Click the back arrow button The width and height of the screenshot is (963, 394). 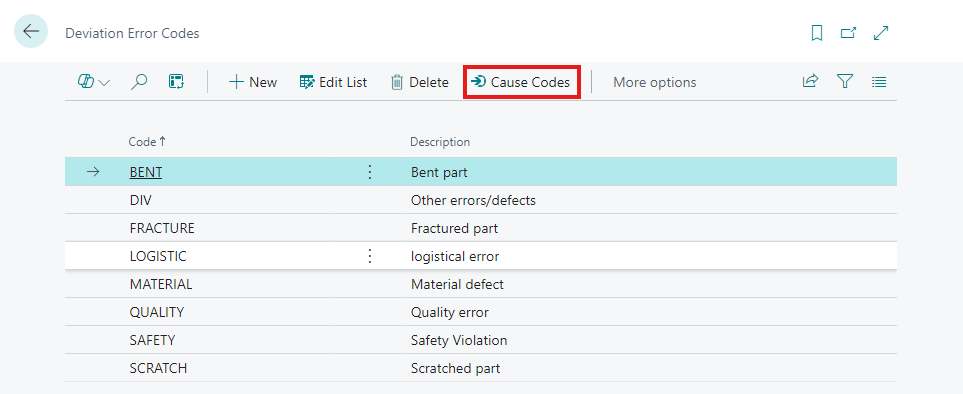(x=31, y=31)
